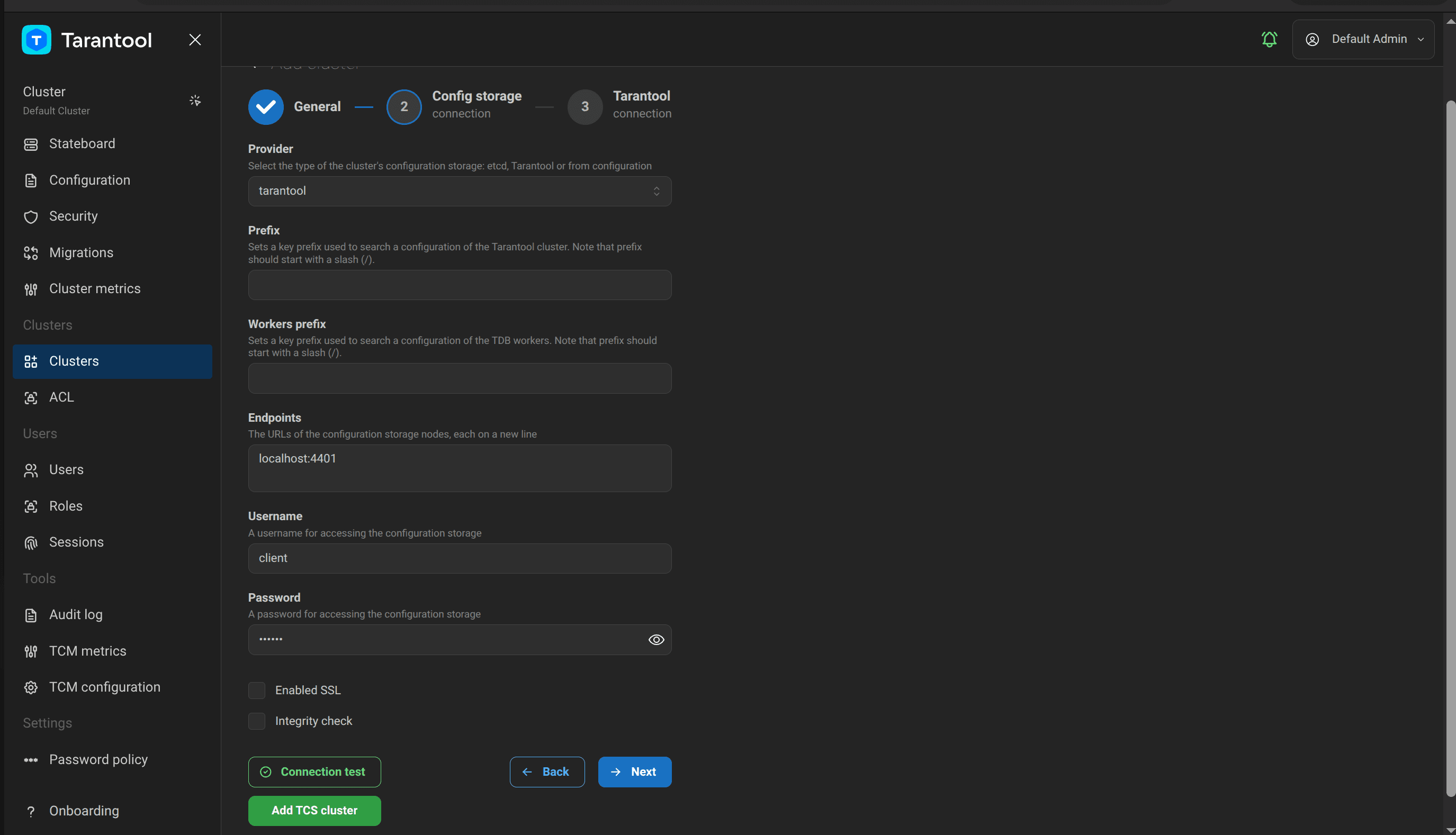Screen dimensions: 1456x835
Task: Select the Tarantool connection step 3
Action: (619, 107)
